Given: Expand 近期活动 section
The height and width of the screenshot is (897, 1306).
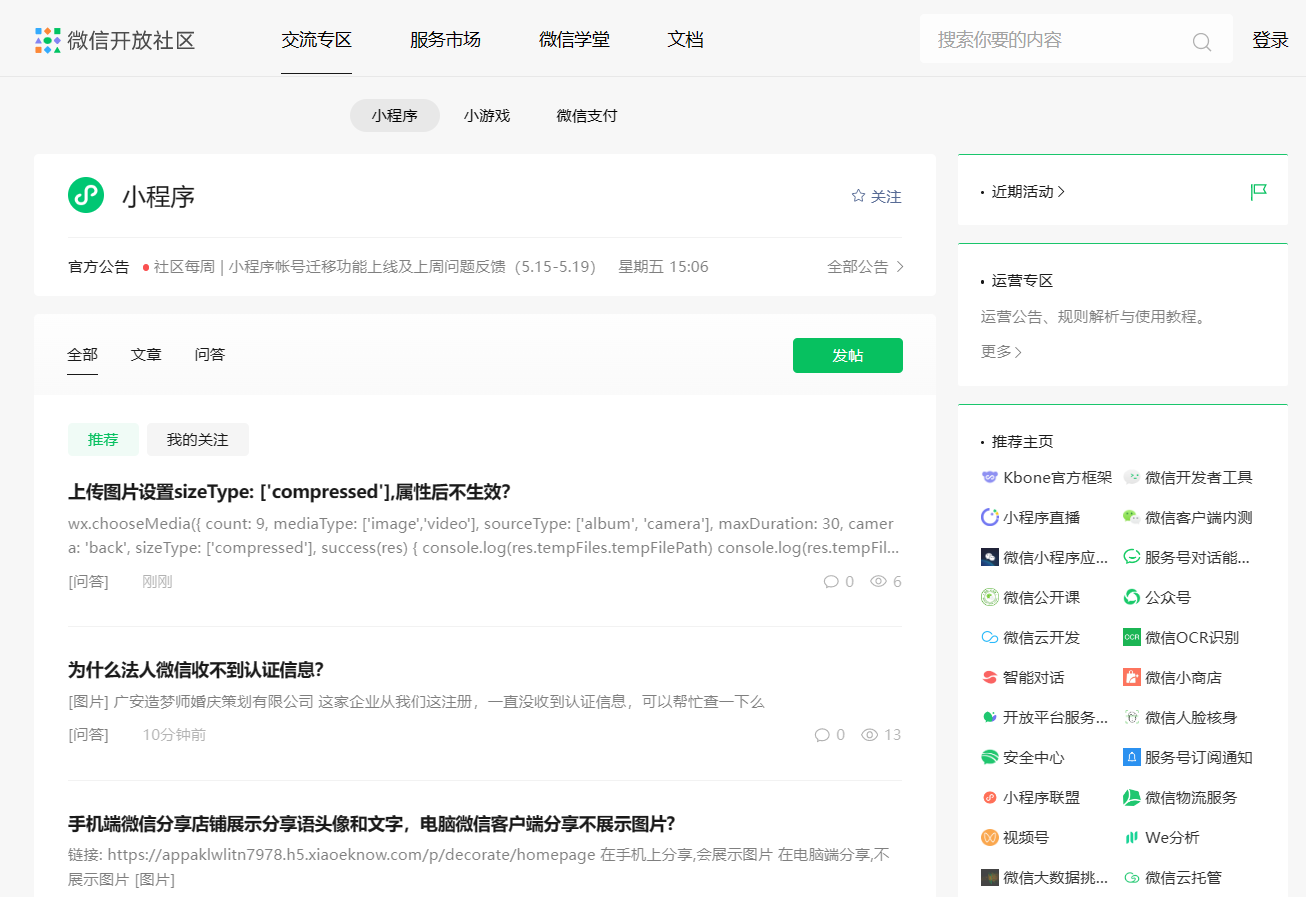Looking at the screenshot, I should pyautogui.click(x=1028, y=192).
